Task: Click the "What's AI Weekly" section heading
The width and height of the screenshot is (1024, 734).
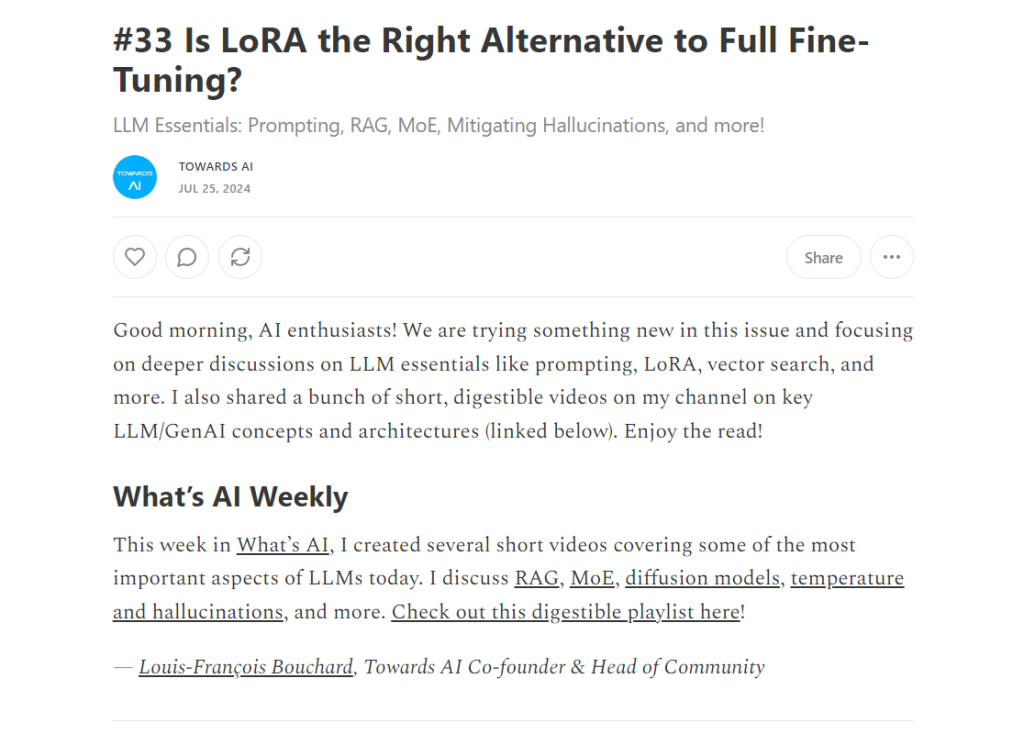Action: tap(231, 497)
